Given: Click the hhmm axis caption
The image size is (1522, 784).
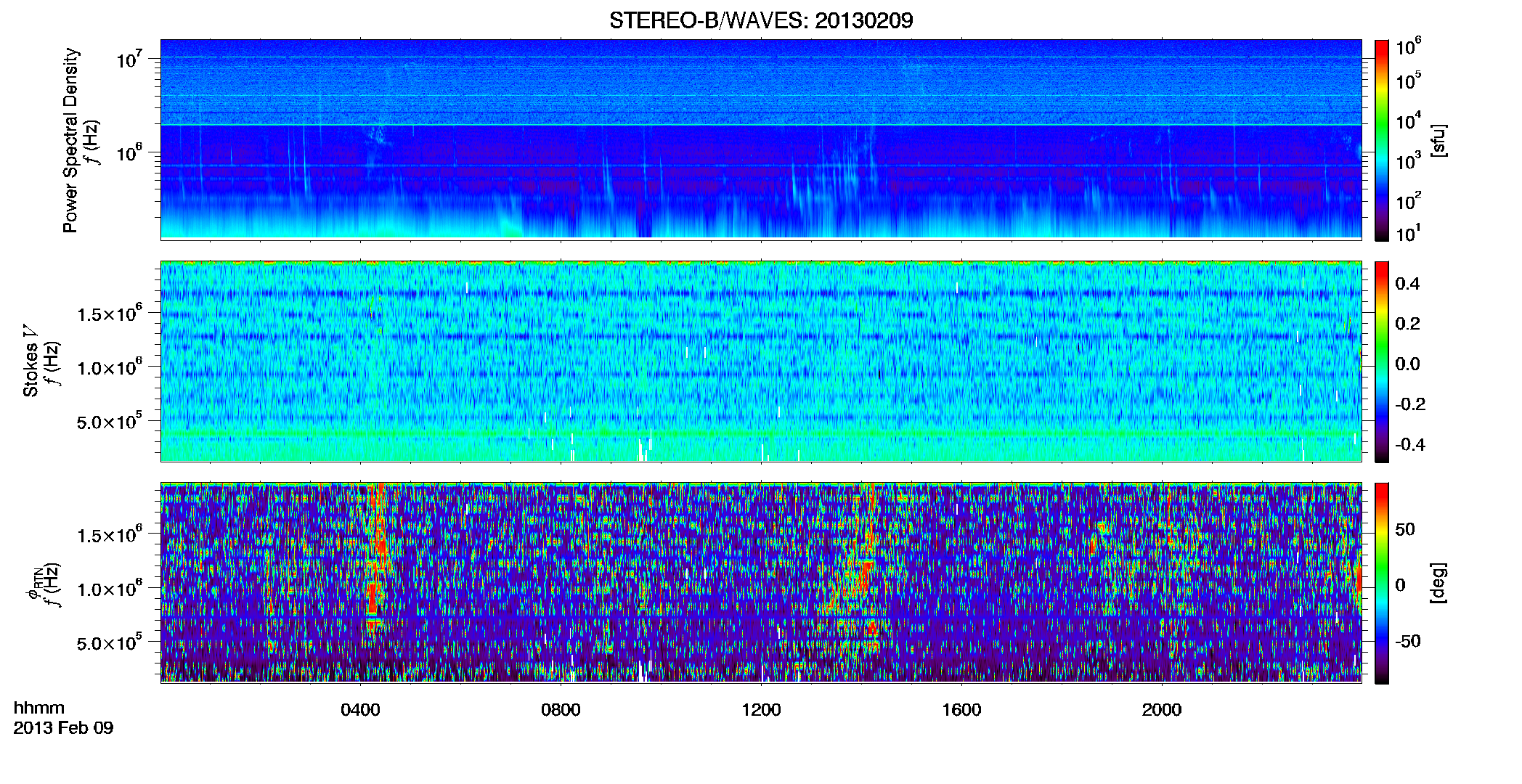Looking at the screenshot, I should click(39, 708).
